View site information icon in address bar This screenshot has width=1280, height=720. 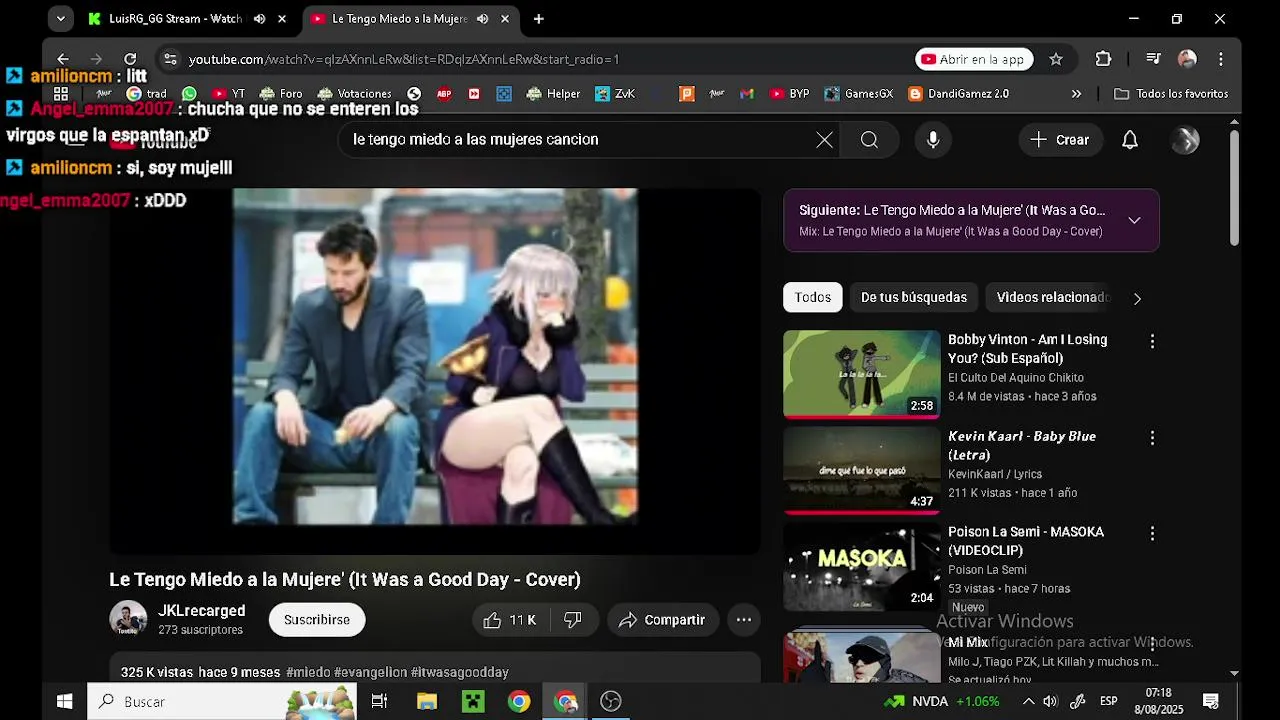click(x=170, y=59)
